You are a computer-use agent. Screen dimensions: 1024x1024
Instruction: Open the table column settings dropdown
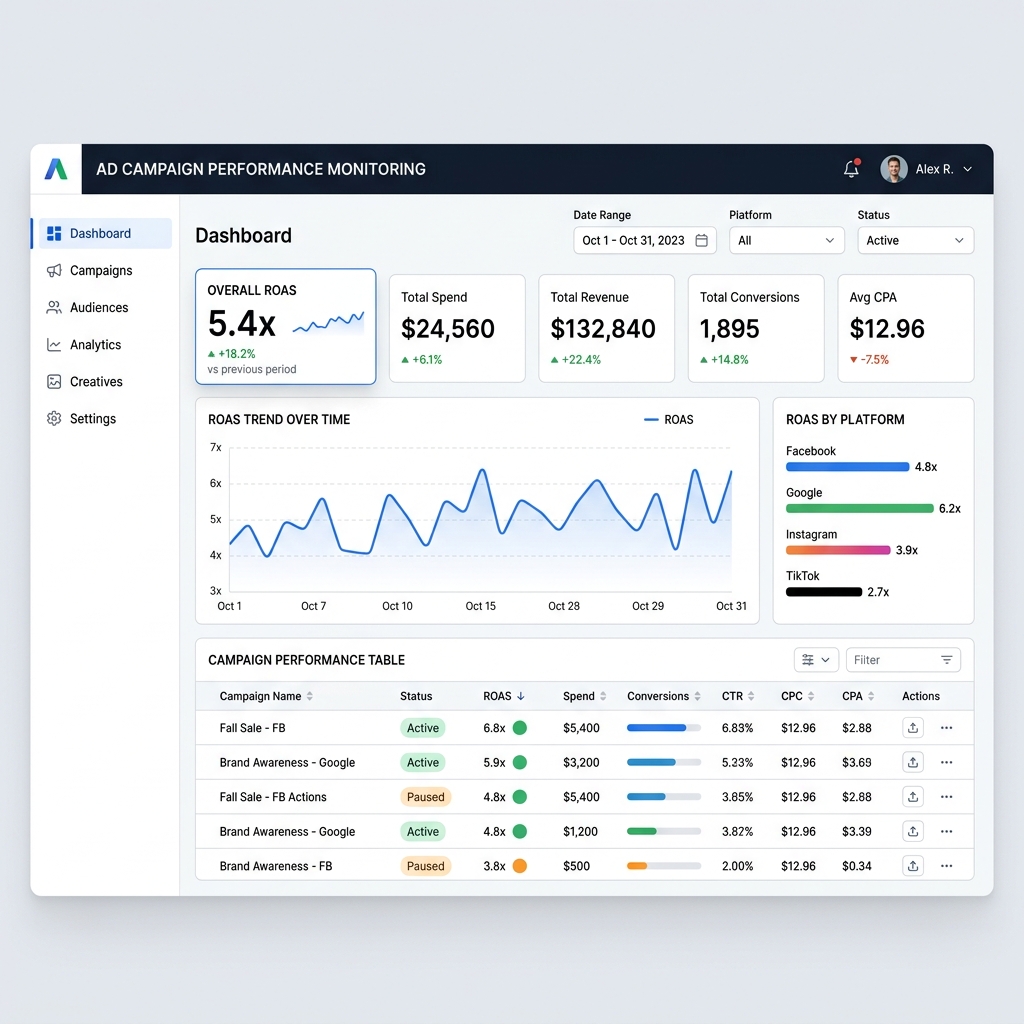click(815, 660)
